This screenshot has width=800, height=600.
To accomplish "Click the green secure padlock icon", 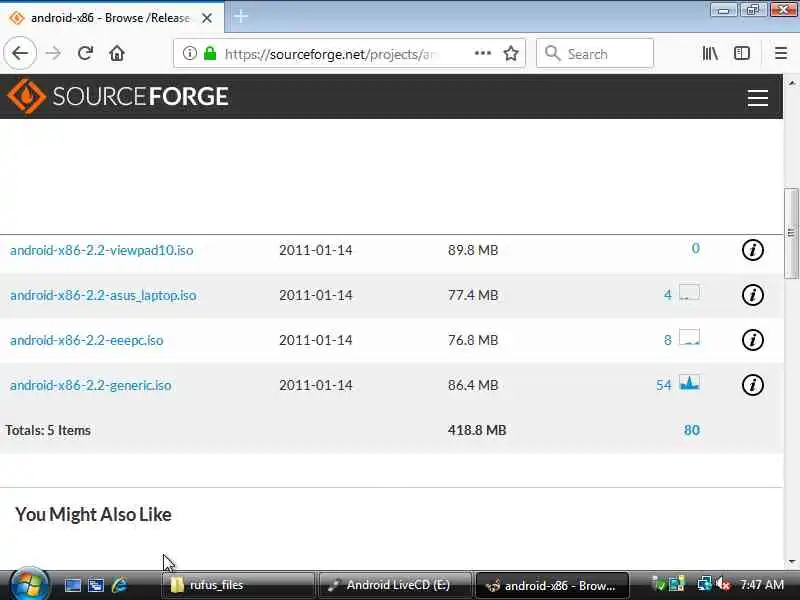I will [x=210, y=53].
